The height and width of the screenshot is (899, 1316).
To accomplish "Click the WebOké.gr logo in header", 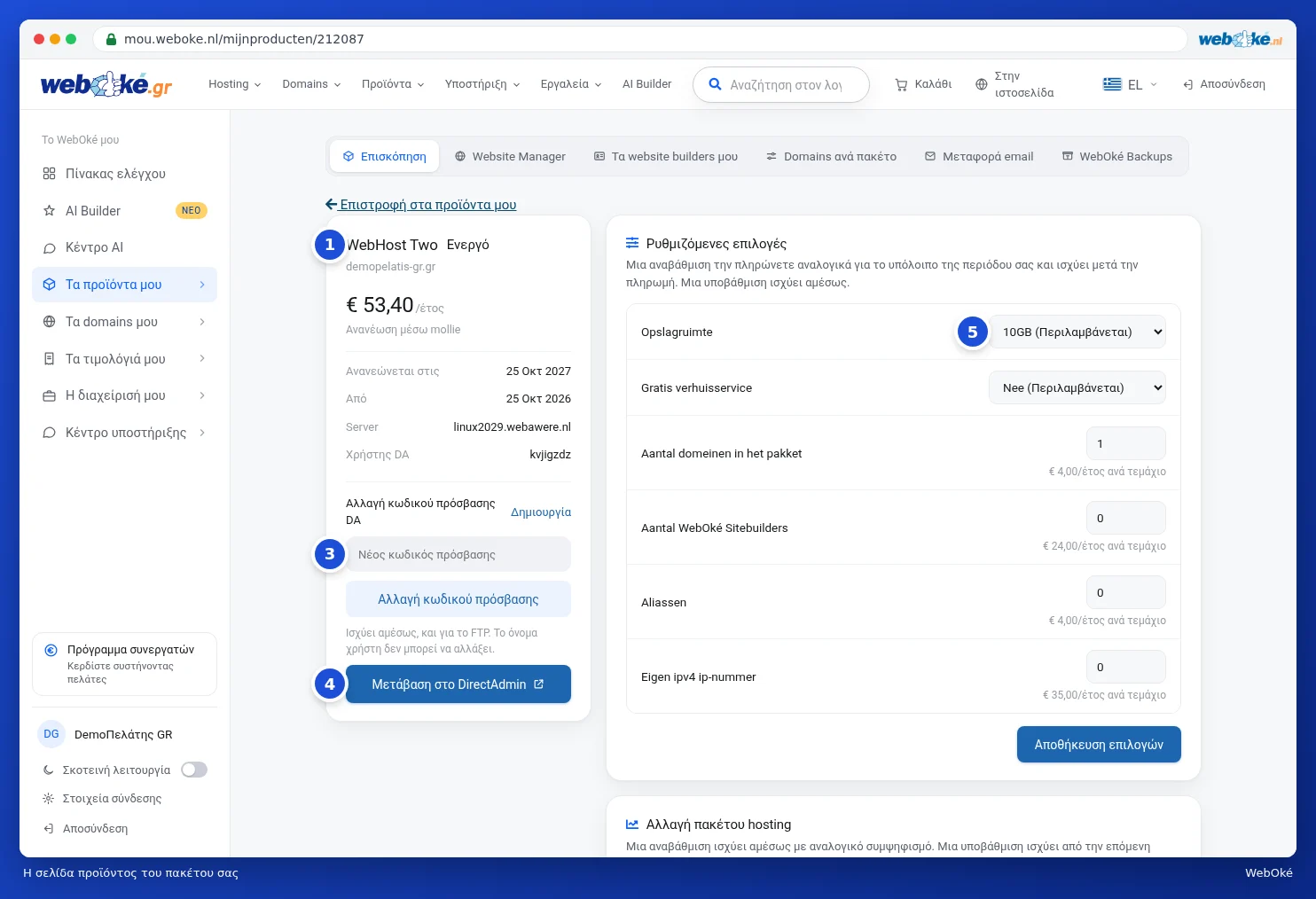I will 106,84.
